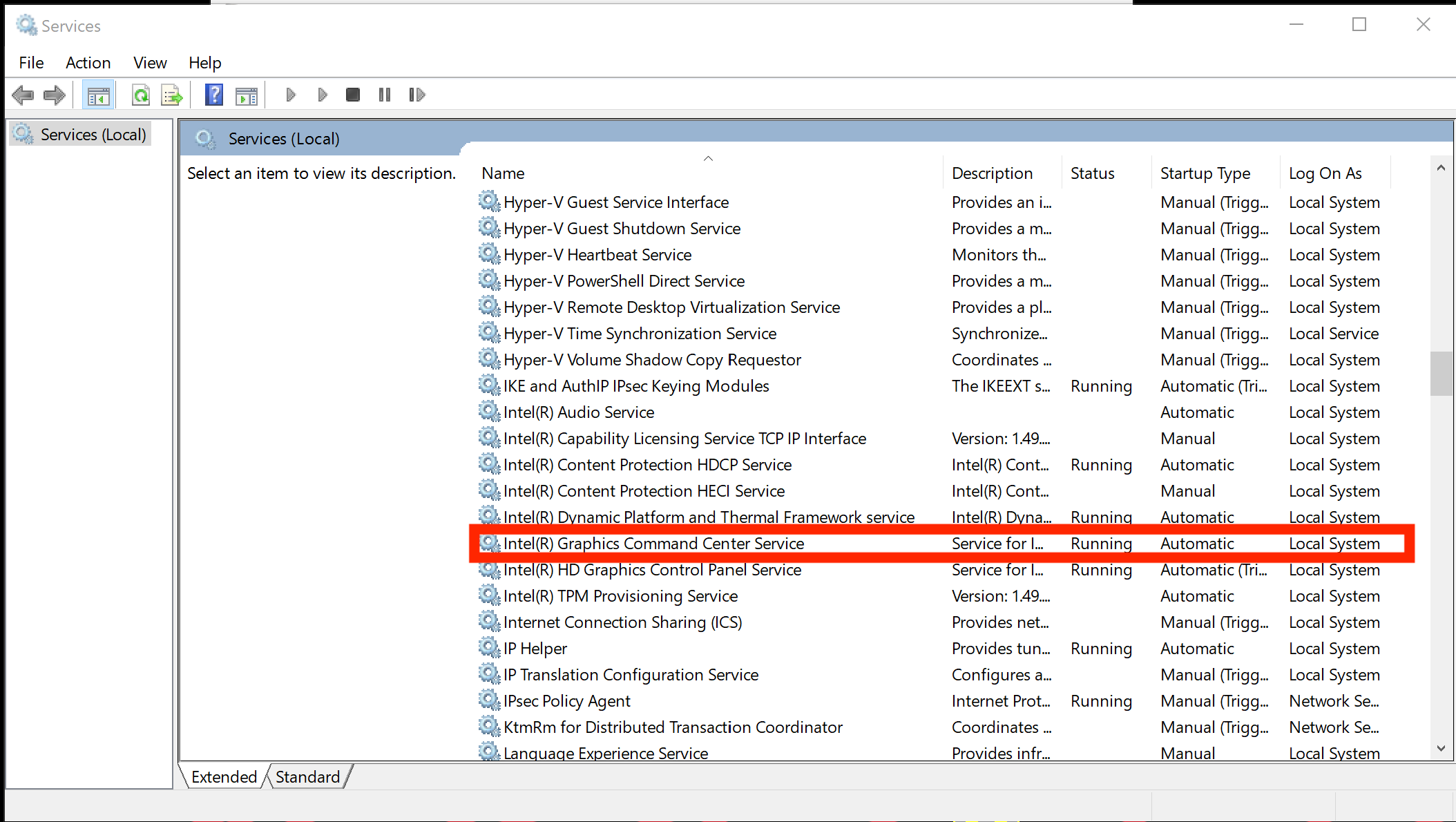Click the Back arrow toolbar icon
The width and height of the screenshot is (1456, 822).
click(x=23, y=95)
